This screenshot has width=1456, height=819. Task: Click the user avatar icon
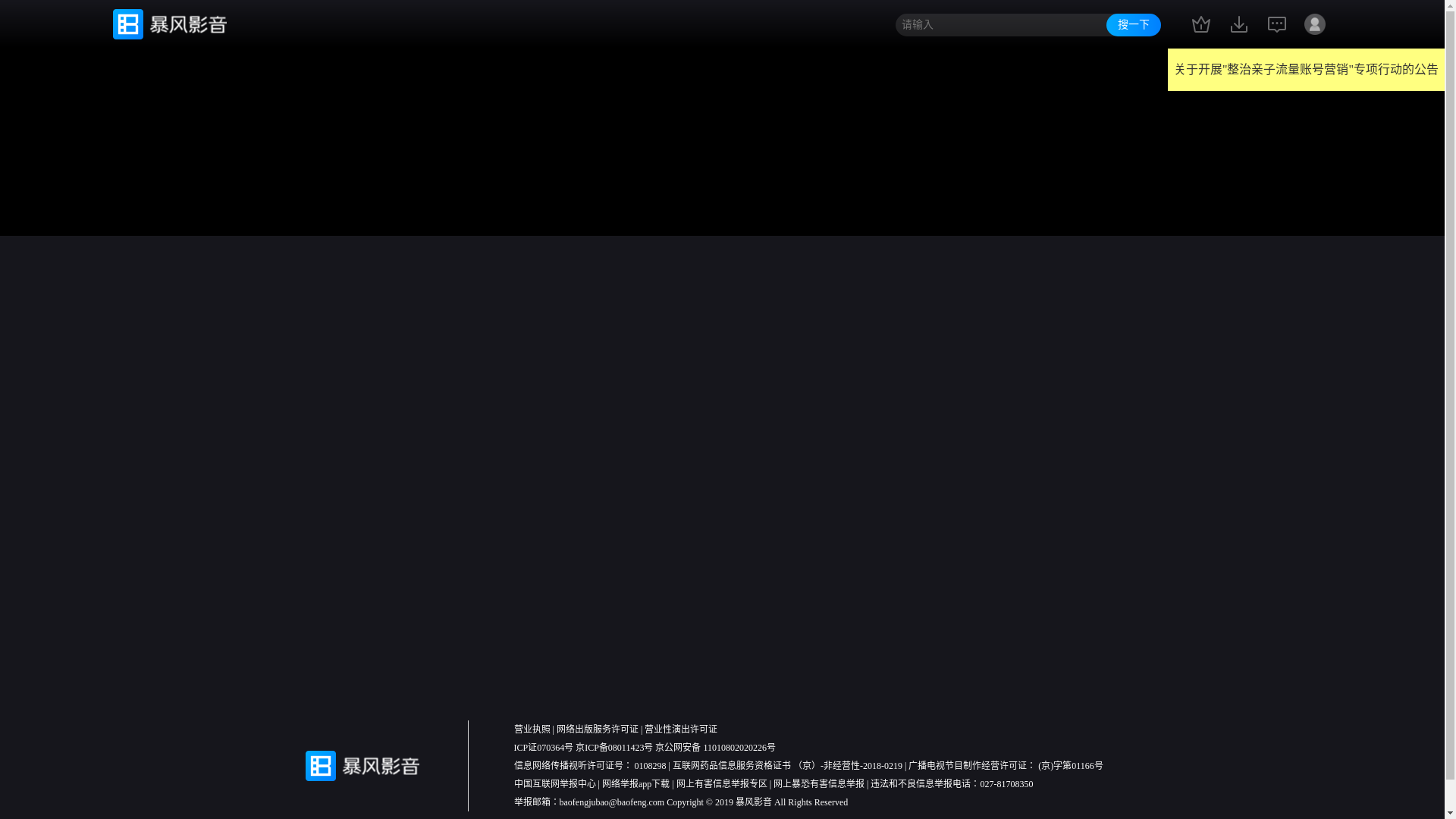coord(1314,24)
